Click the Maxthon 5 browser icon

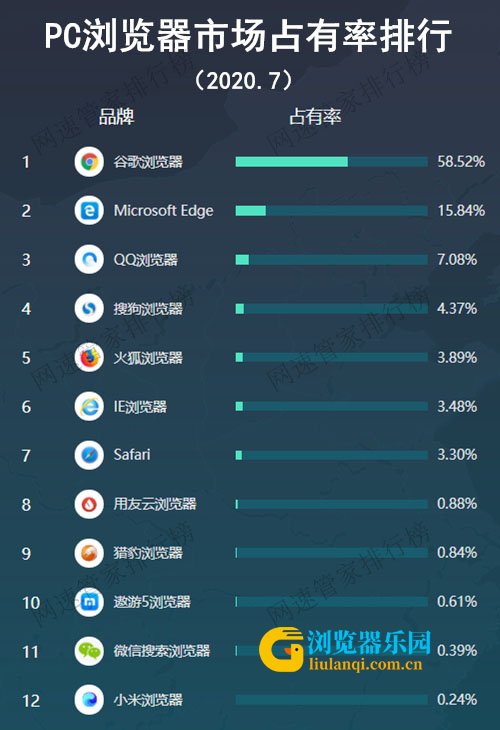[89, 602]
